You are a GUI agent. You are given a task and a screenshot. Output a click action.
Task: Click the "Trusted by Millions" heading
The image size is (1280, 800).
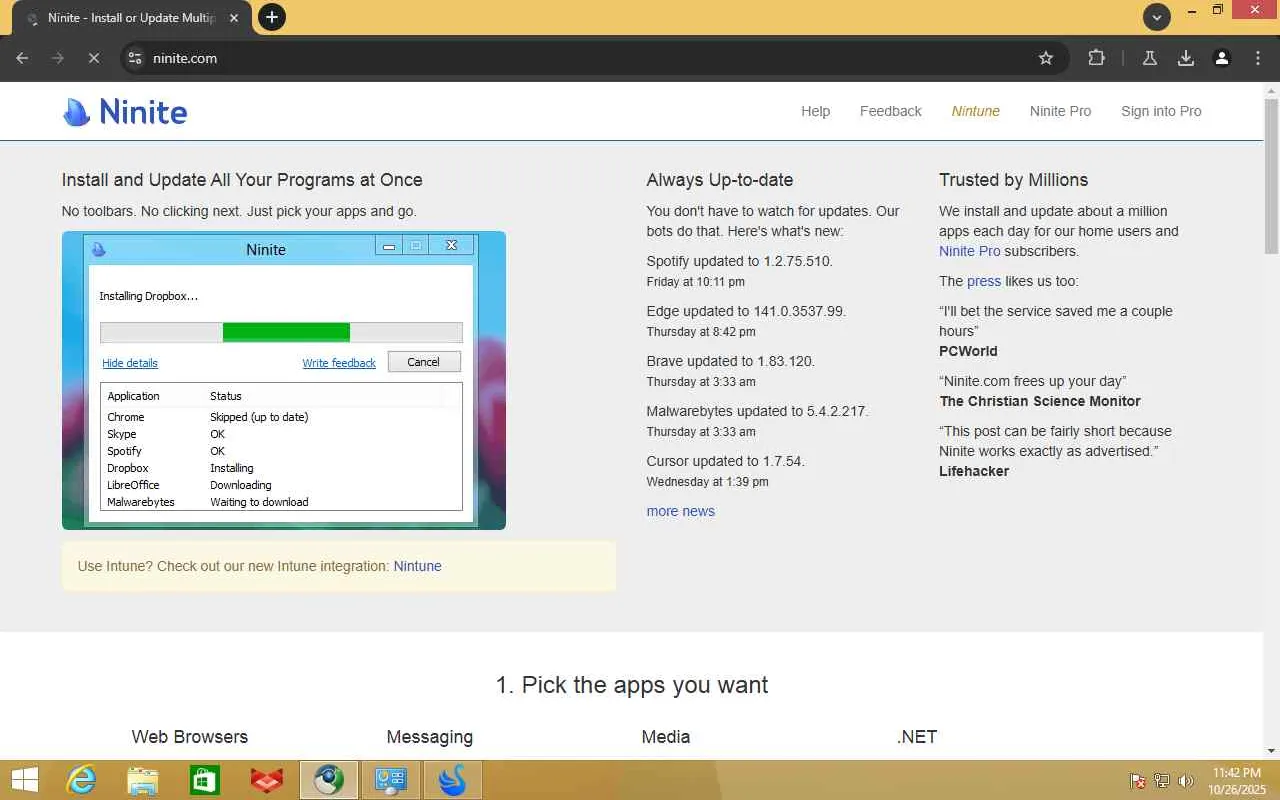pyautogui.click(x=1013, y=180)
